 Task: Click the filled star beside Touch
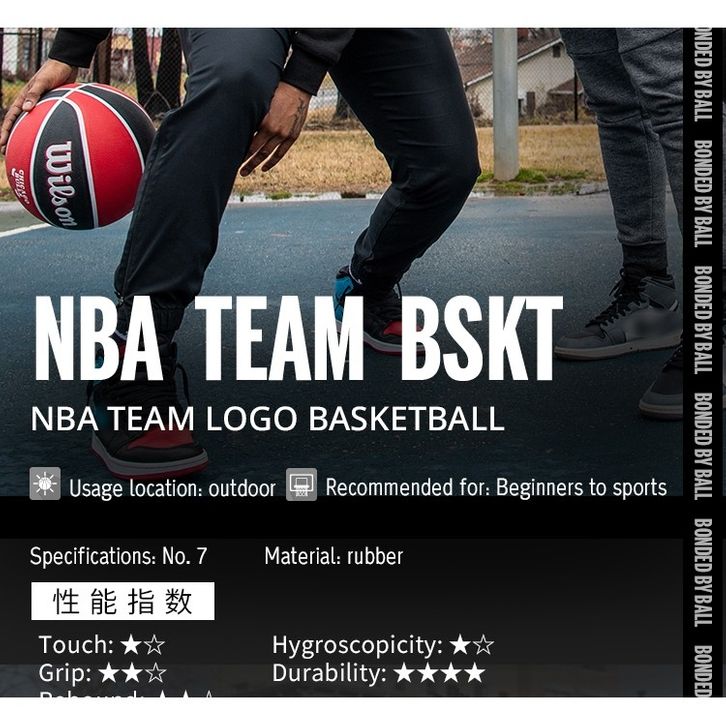[131, 645]
